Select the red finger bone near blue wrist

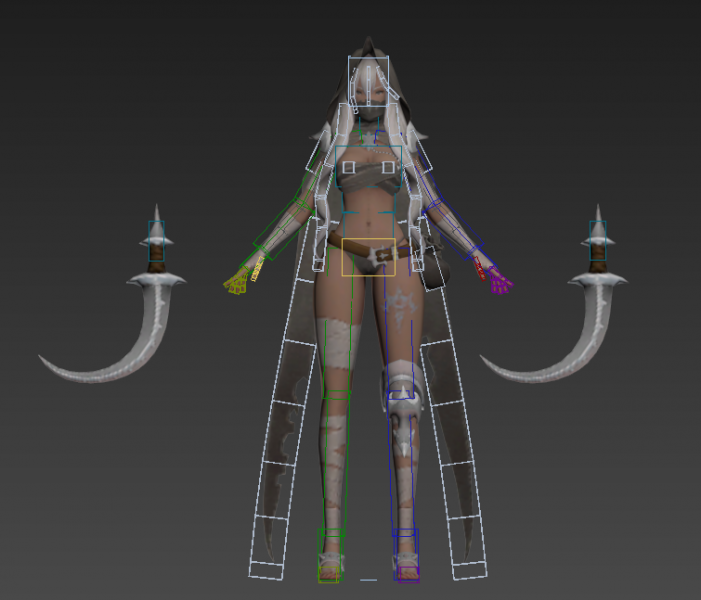[x=480, y=269]
